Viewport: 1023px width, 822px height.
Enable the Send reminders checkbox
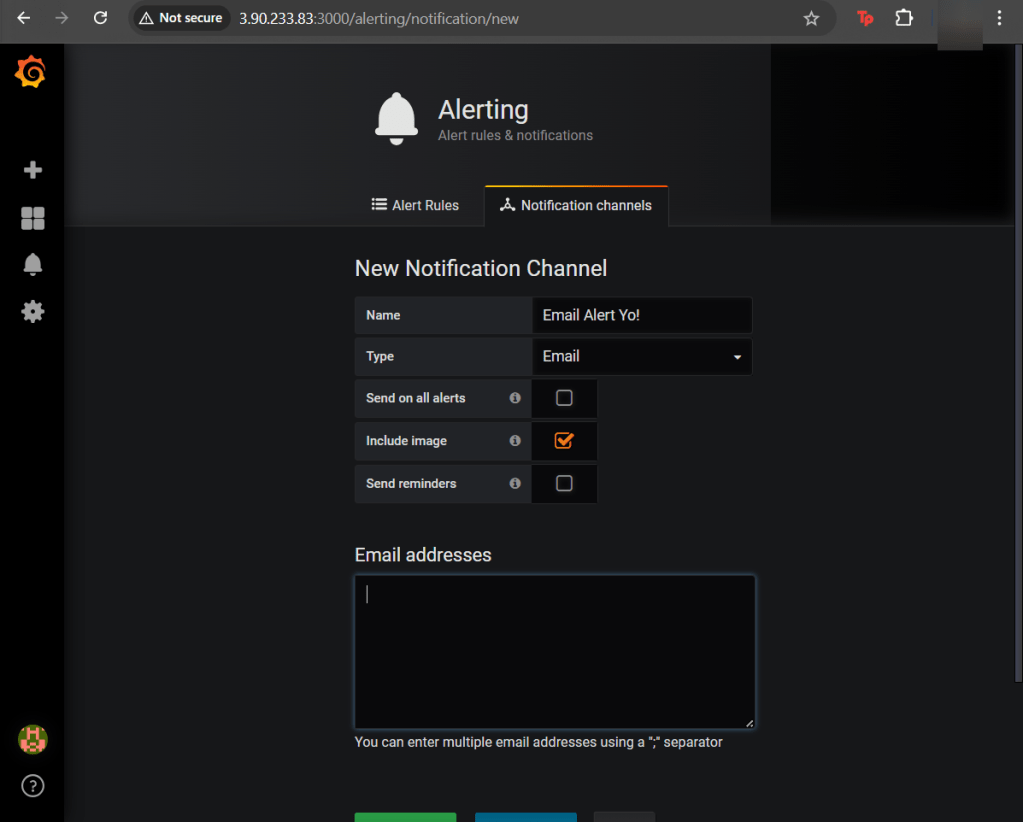coord(564,484)
